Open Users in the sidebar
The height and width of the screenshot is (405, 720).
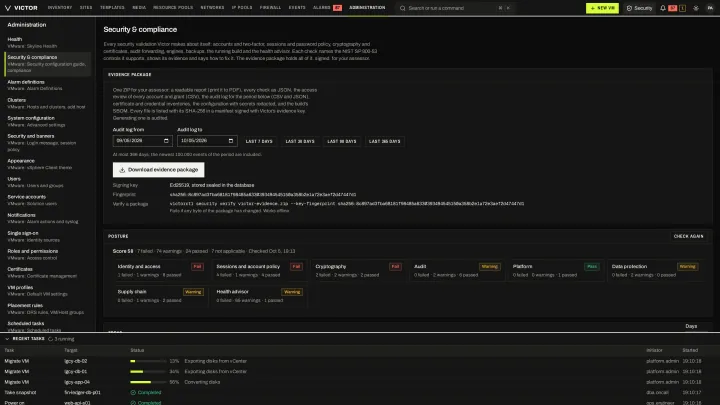point(47,182)
